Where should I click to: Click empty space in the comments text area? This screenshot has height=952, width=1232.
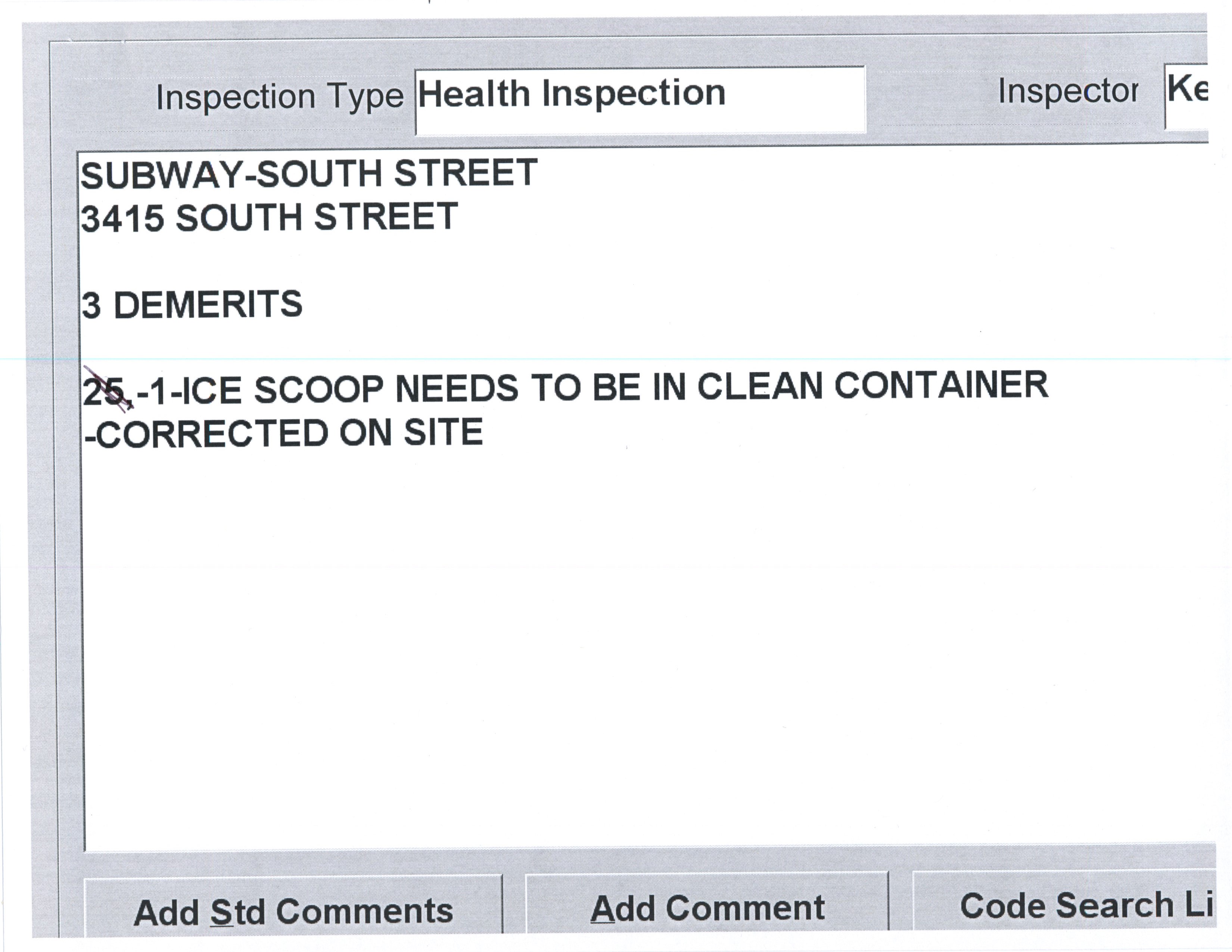pos(620,648)
